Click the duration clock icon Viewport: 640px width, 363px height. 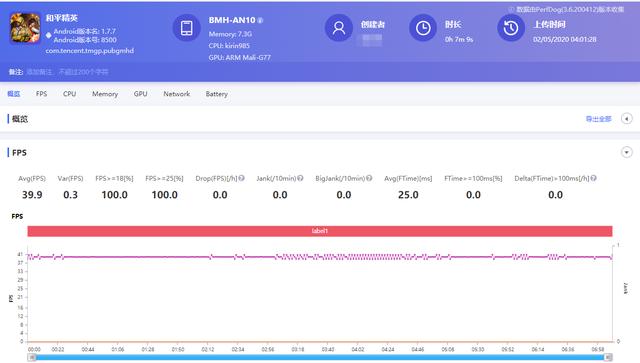click(423, 28)
